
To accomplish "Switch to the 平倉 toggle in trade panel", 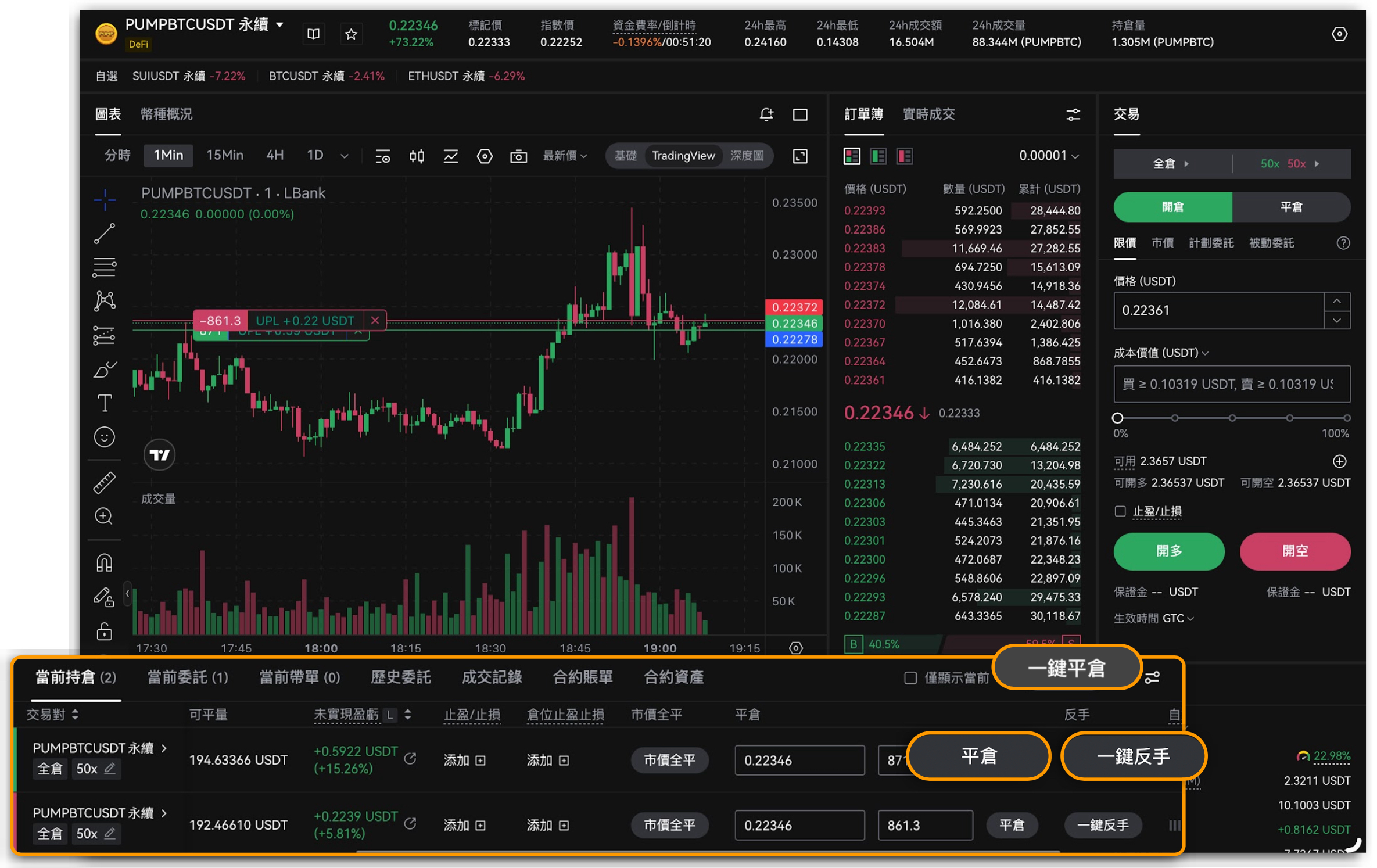I will tap(1291, 207).
